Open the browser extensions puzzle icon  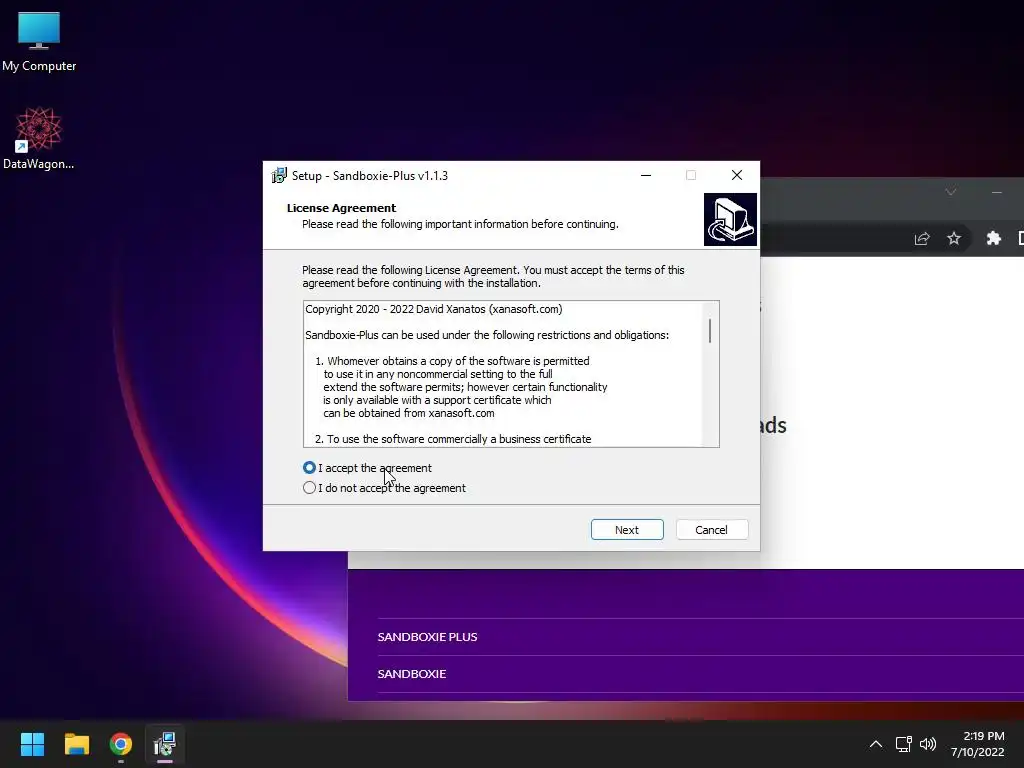993,238
